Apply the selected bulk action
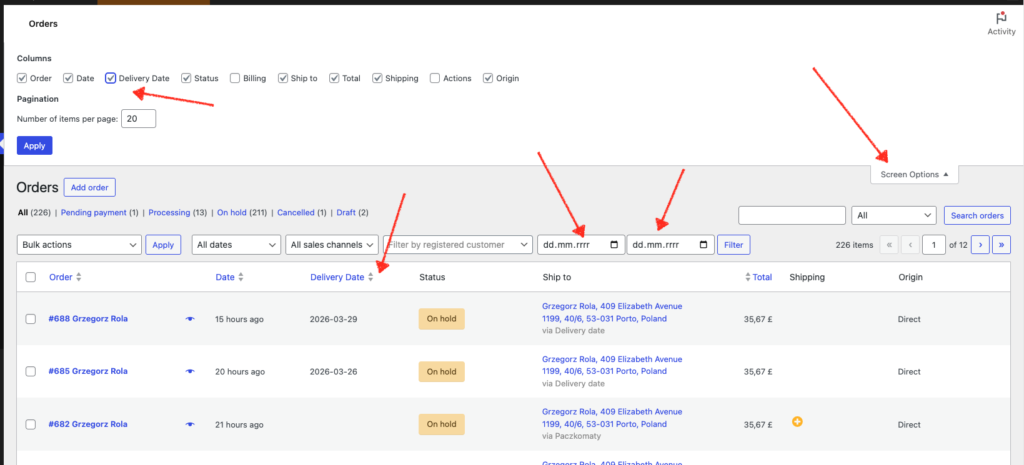This screenshot has height=465, width=1024. coord(163,245)
